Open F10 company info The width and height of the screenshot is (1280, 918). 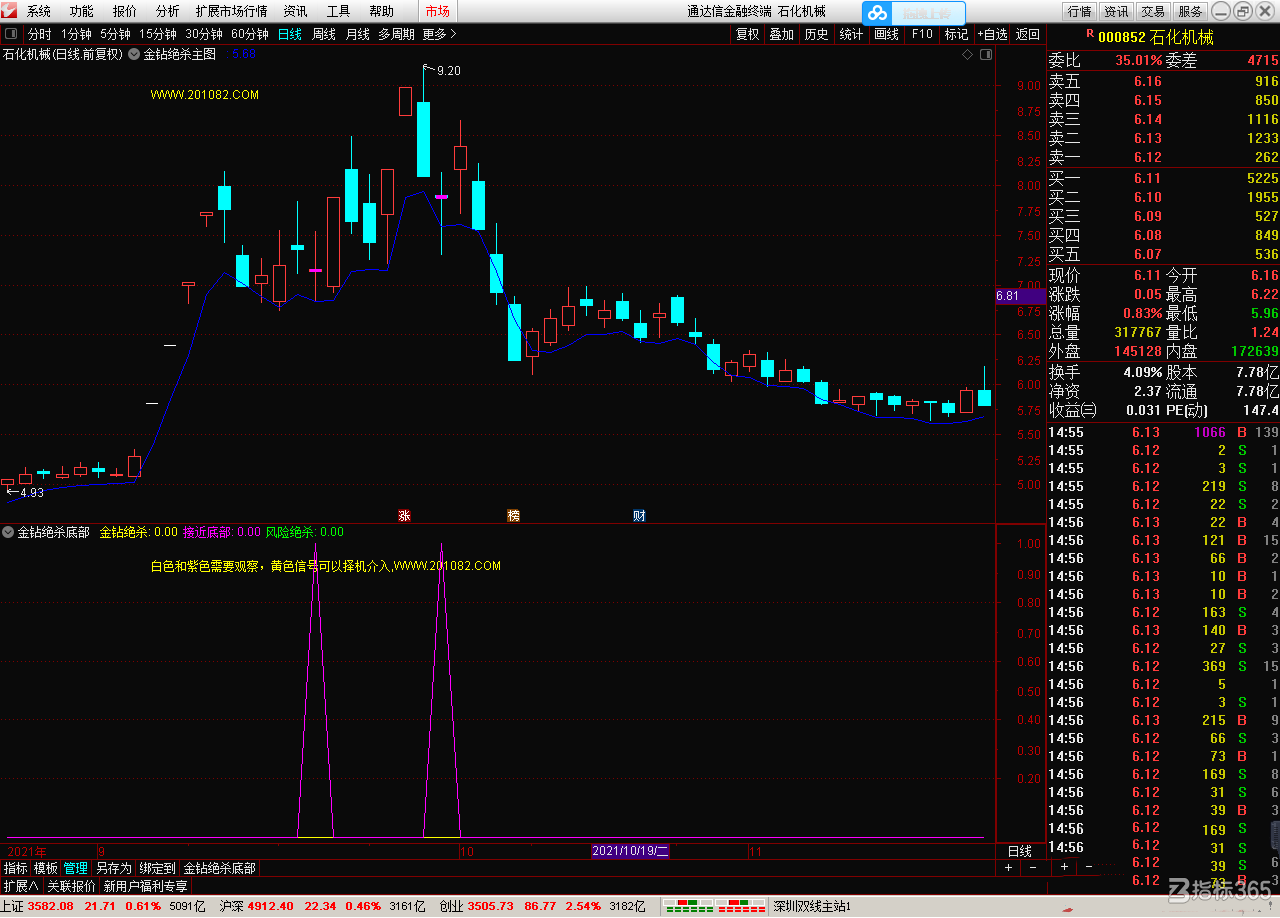[x=921, y=33]
